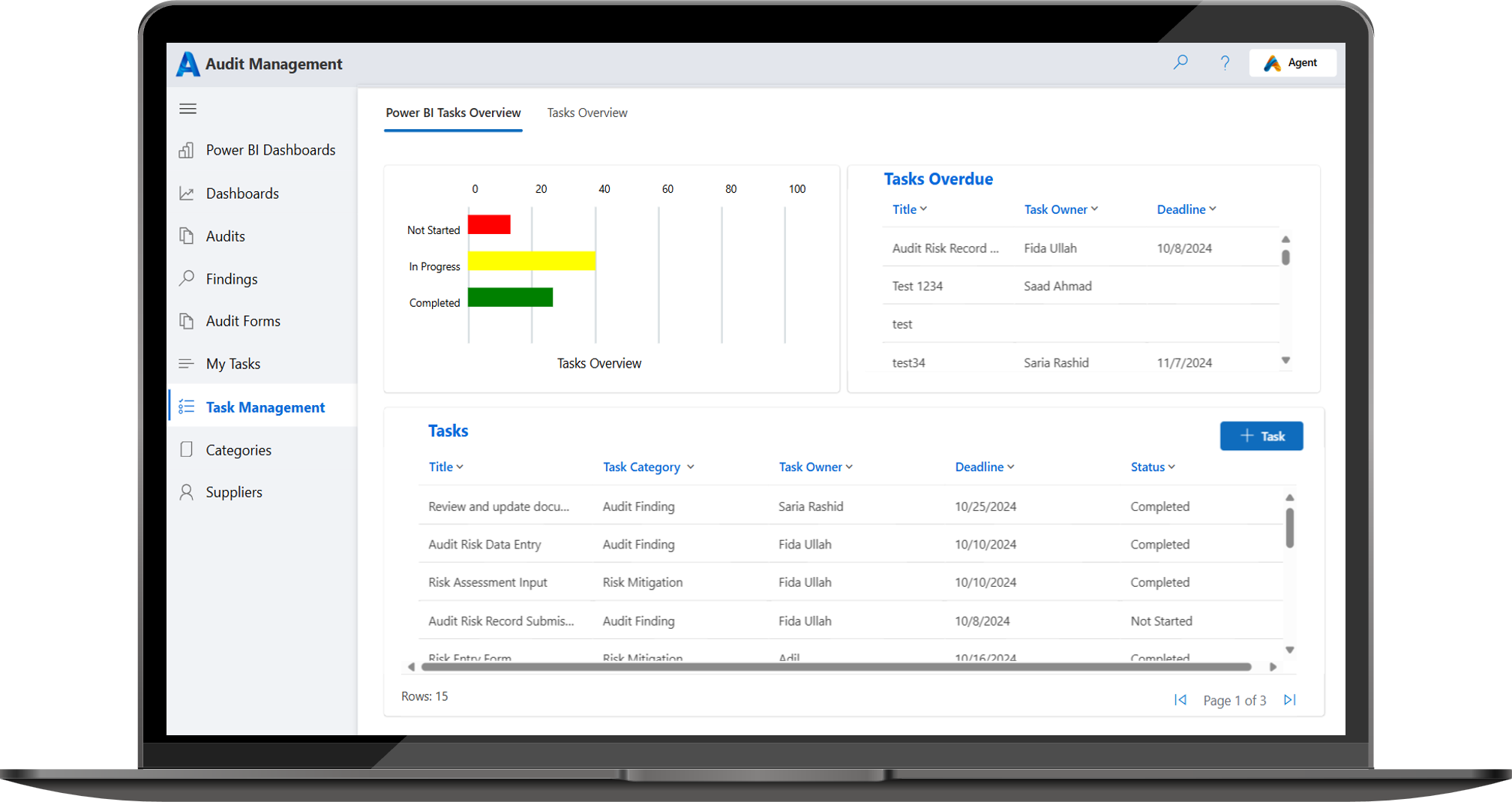Select the My Tasks icon
Screen dimensions: 1512x802
(x=187, y=363)
